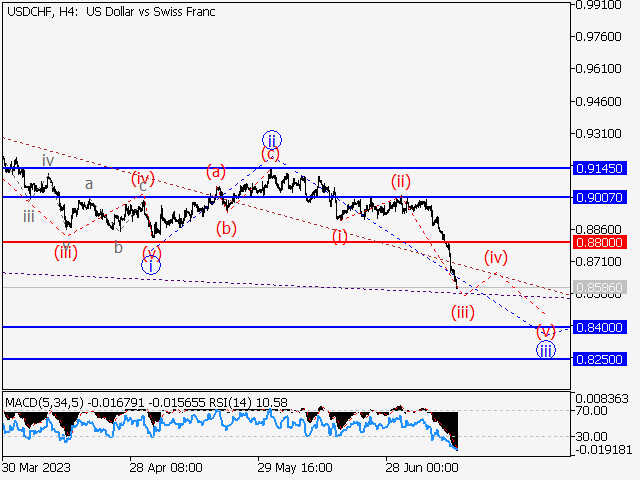
Task: Click the red '(b)' wave label
Action: [227, 229]
